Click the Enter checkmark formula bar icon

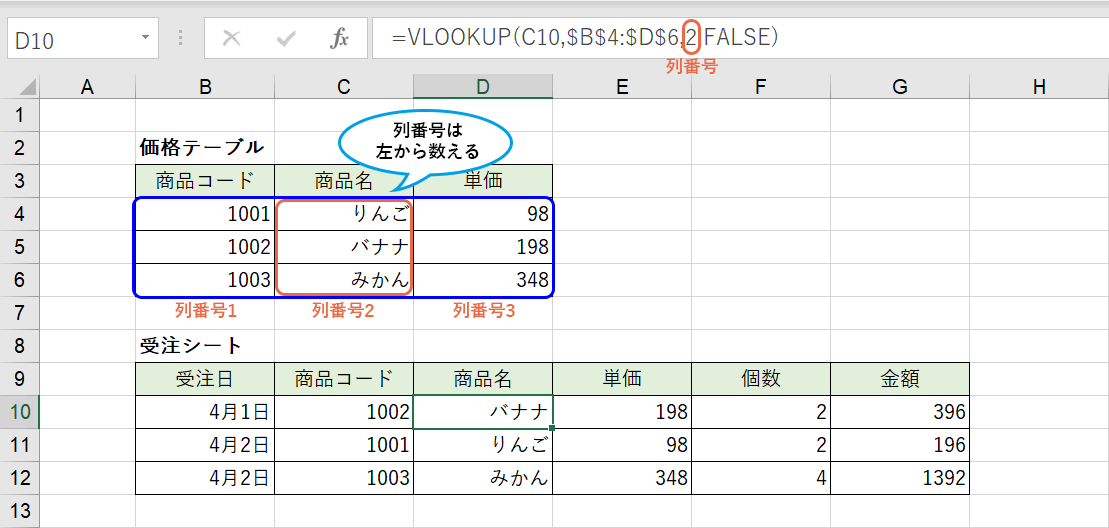point(286,39)
